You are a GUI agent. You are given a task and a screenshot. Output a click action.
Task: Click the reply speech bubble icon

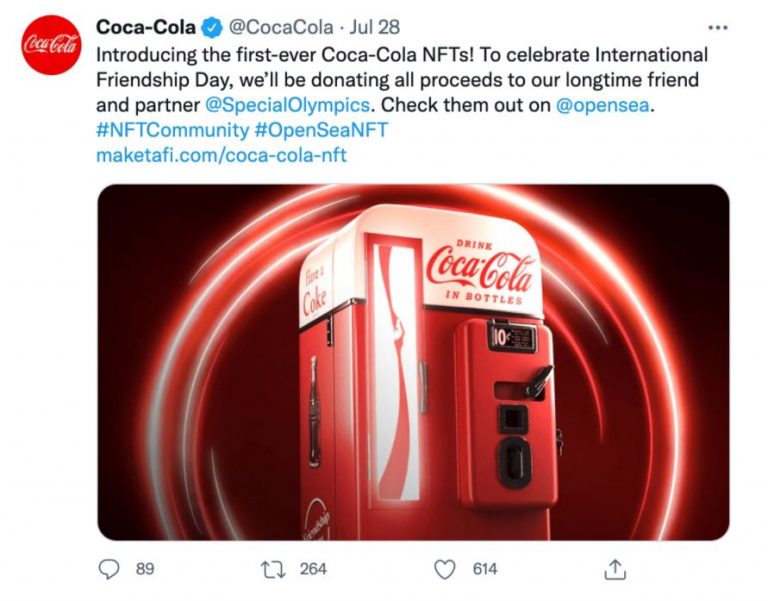click(109, 569)
